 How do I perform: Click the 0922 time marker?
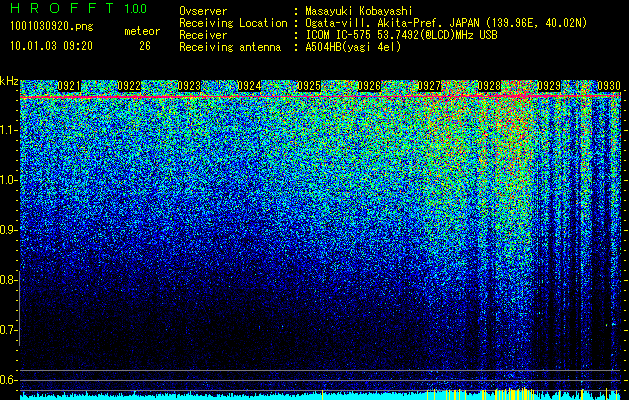coord(129,86)
